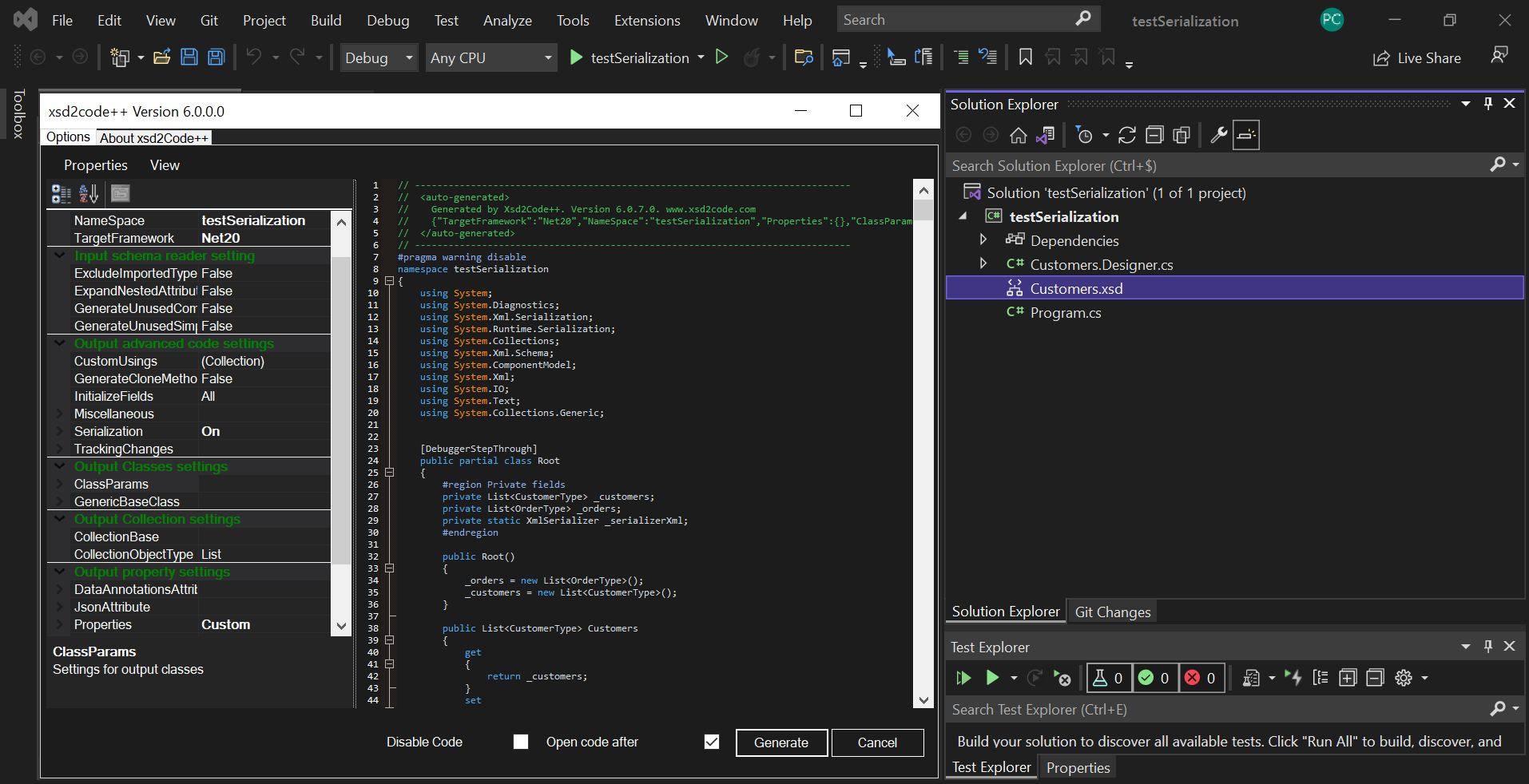
Task: Click the Open File folder icon
Action: (162, 57)
